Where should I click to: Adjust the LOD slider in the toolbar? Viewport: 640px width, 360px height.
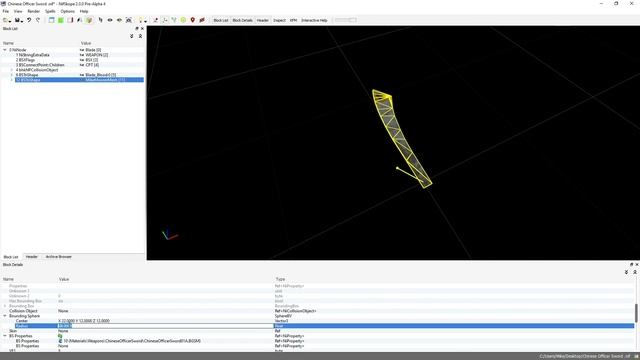pyautogui.click(x=345, y=20)
